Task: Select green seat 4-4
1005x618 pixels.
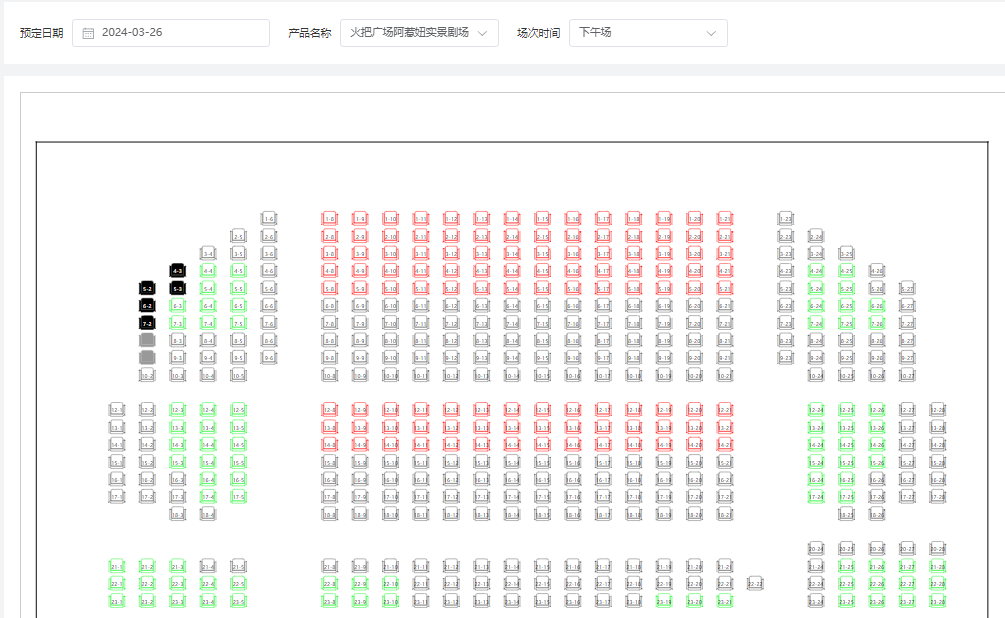Action: (208, 271)
